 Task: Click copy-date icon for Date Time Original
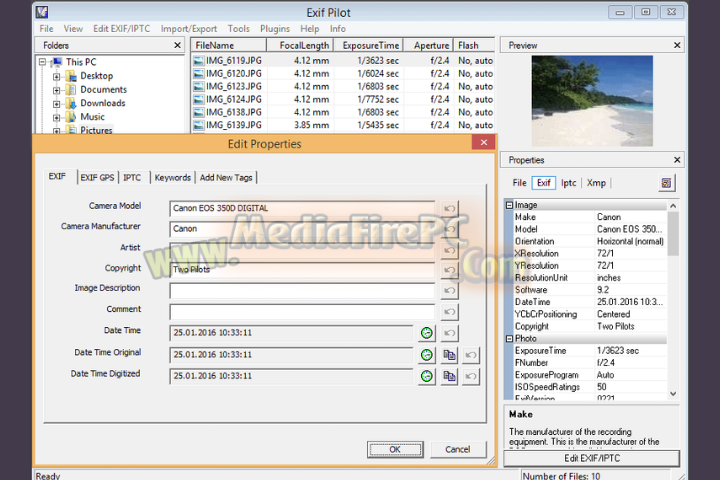pos(450,355)
